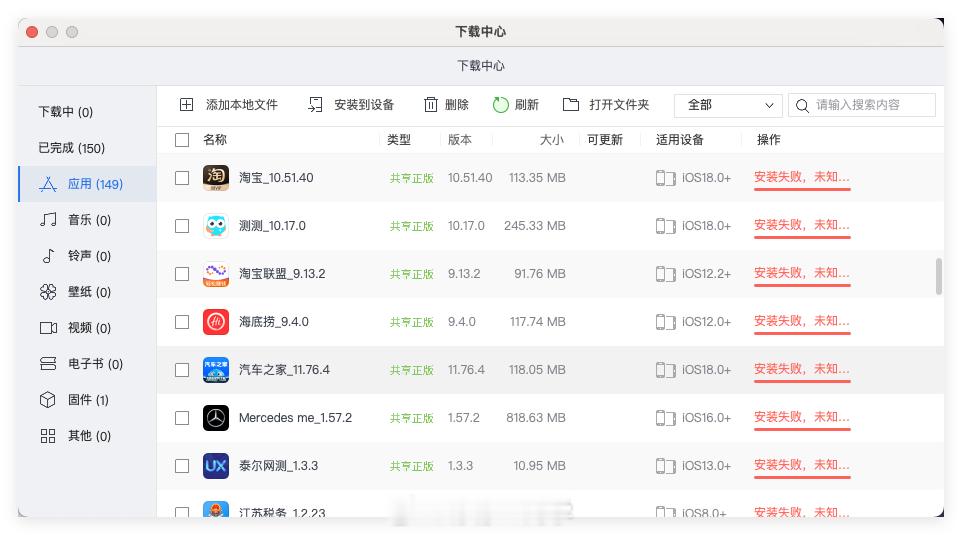Click version 11.76.4 cell
This screenshot has width=962, height=535.
click(x=466, y=370)
